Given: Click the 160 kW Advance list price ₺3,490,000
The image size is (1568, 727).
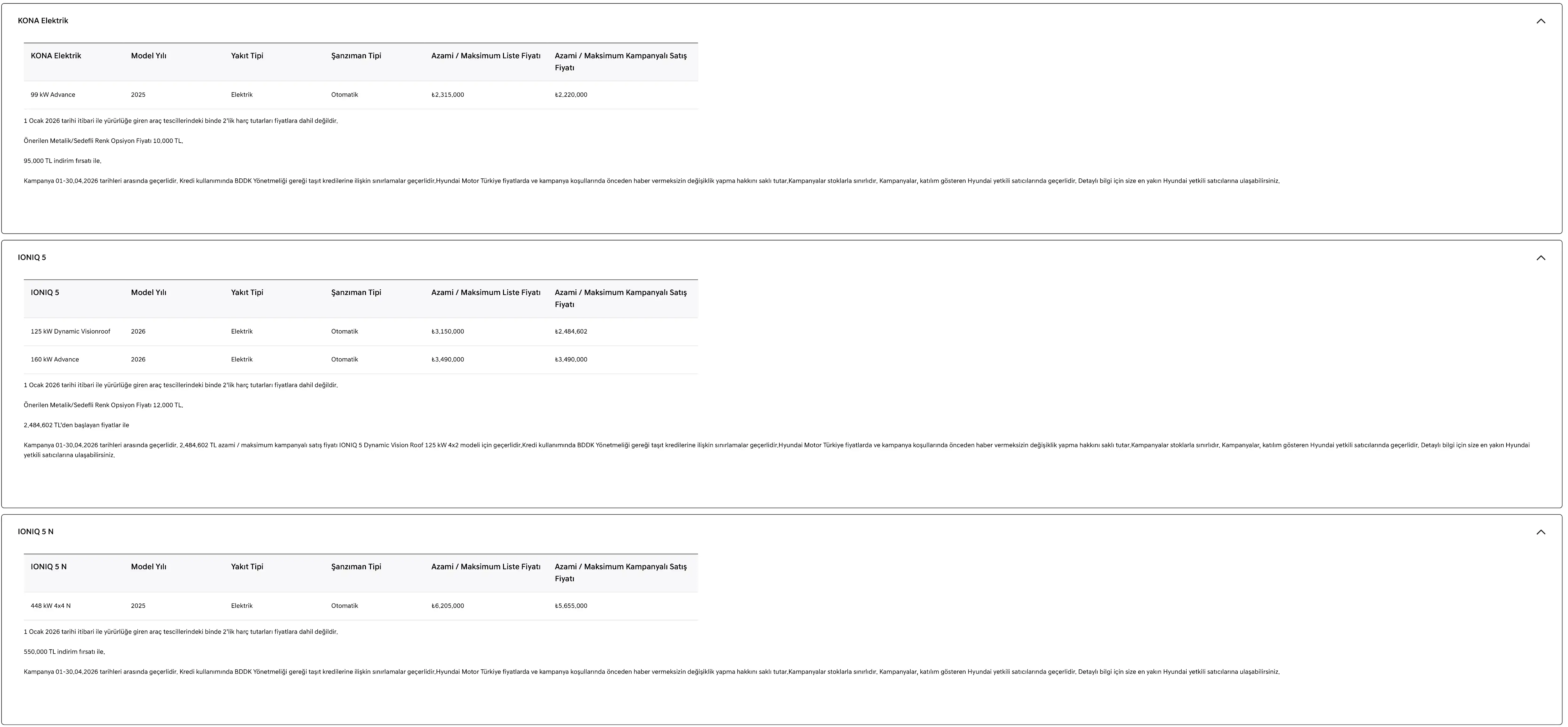Looking at the screenshot, I should [448, 360].
